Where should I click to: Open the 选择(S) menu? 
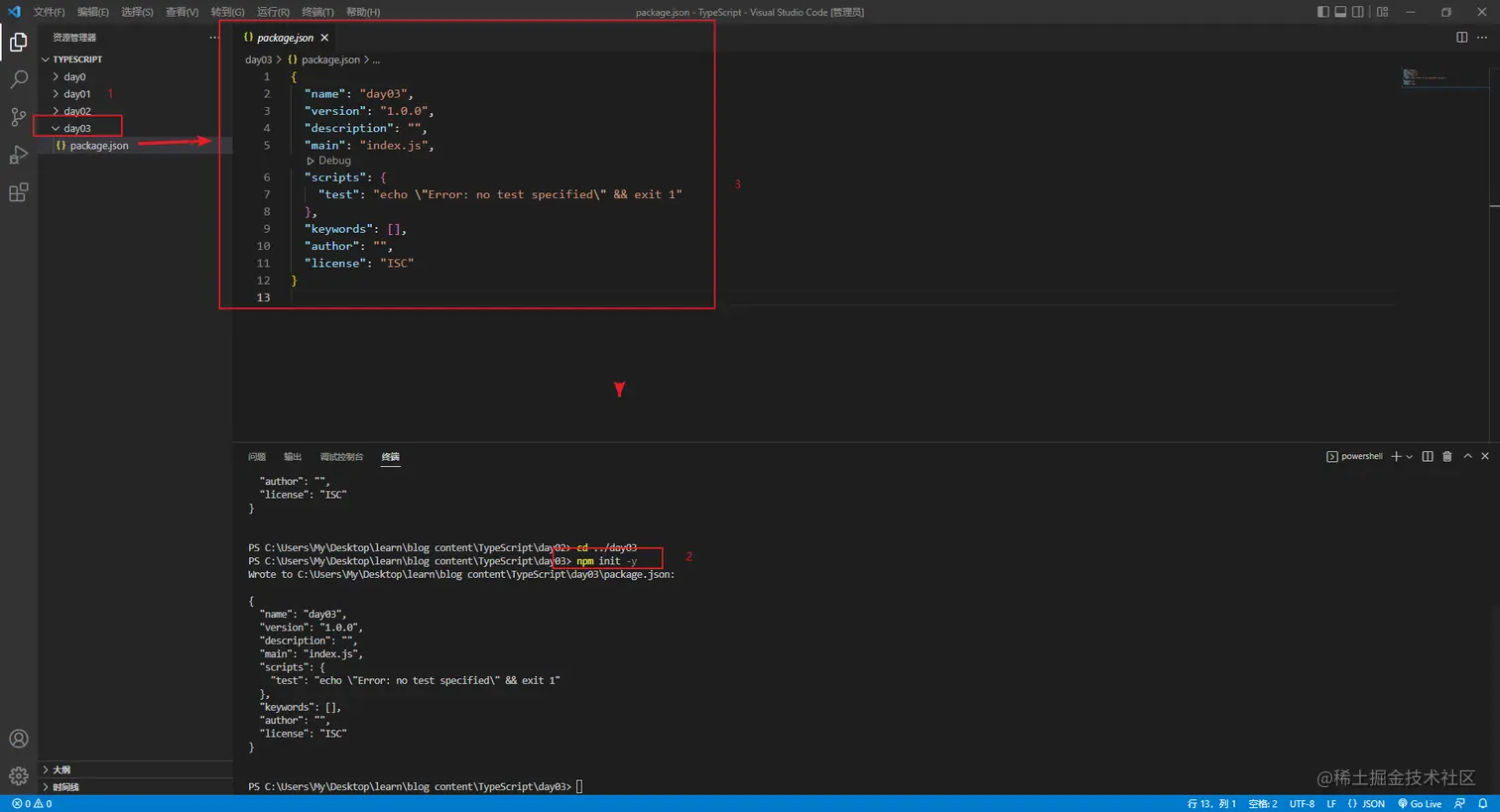click(x=137, y=12)
